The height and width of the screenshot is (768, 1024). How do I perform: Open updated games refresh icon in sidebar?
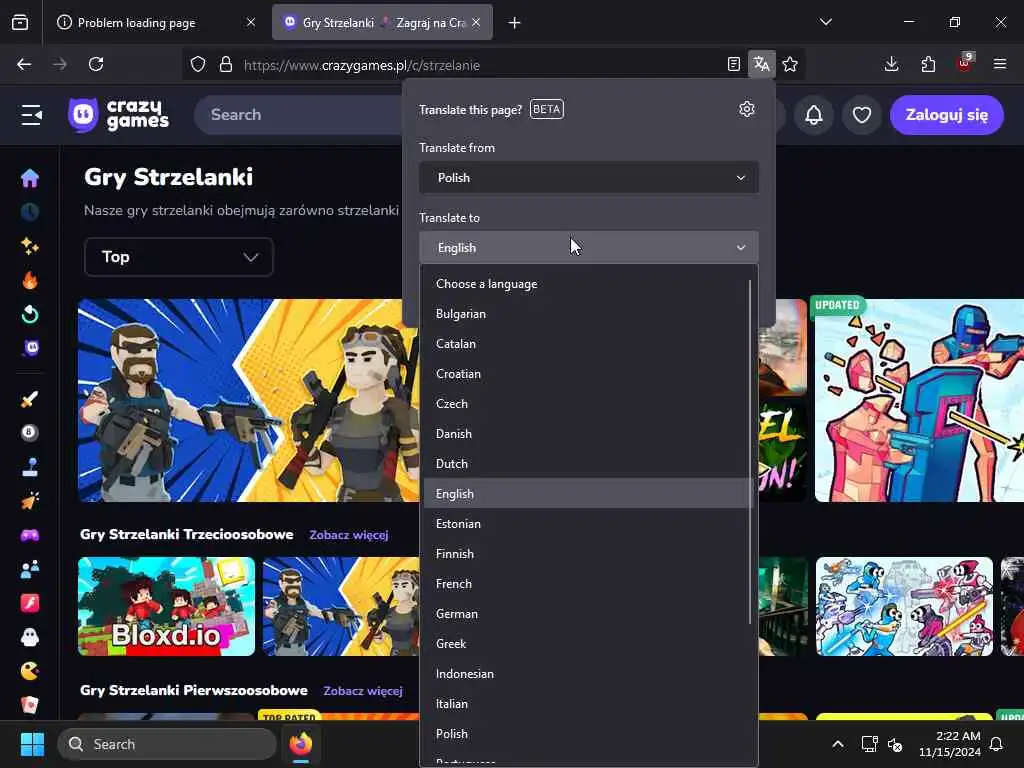click(29, 314)
